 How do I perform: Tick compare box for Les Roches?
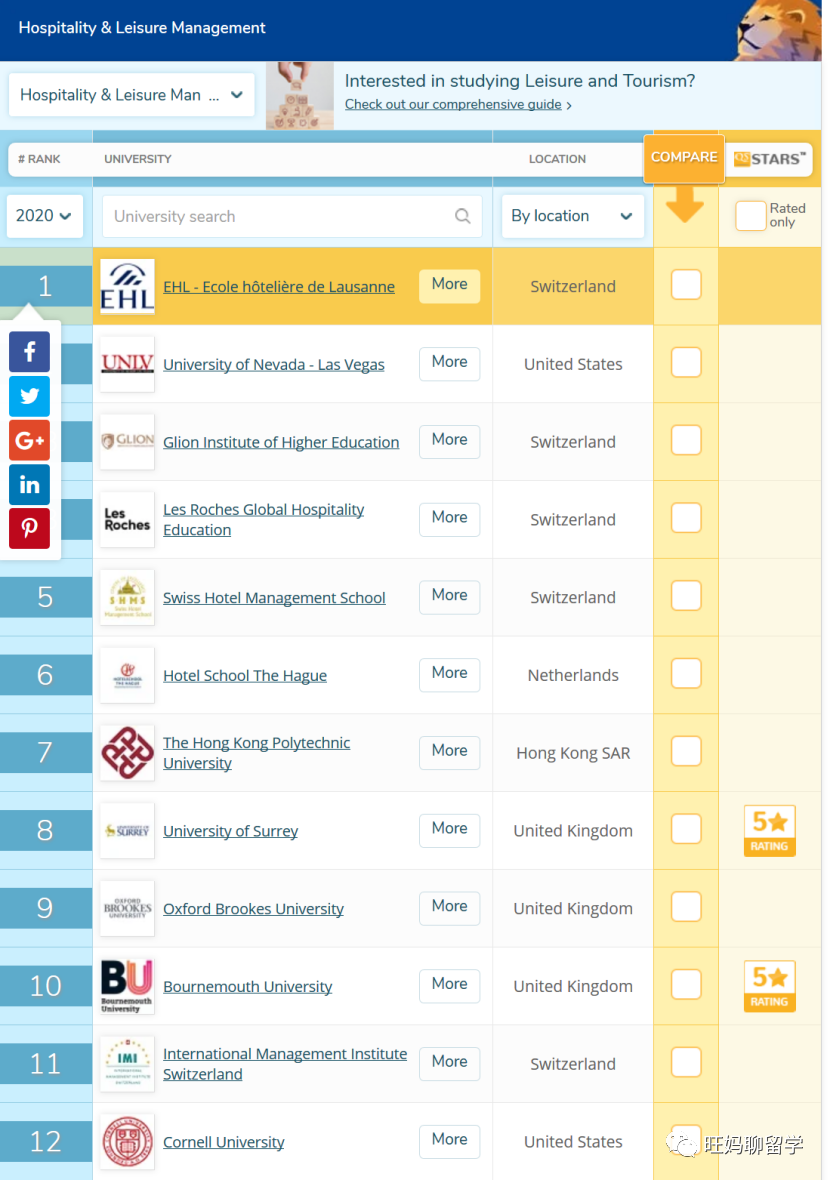[x=686, y=518]
